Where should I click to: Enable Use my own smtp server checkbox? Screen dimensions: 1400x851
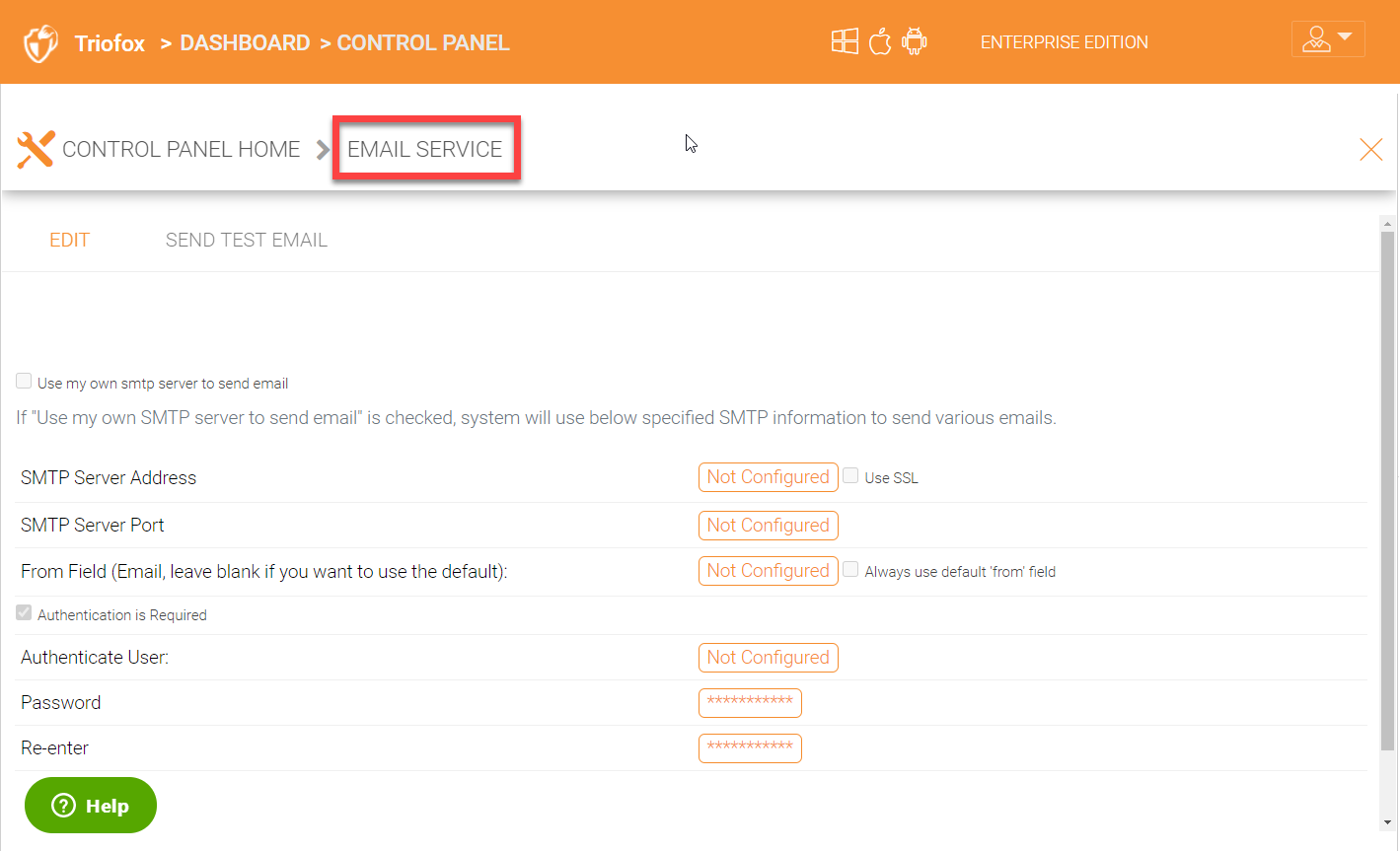pos(24,382)
